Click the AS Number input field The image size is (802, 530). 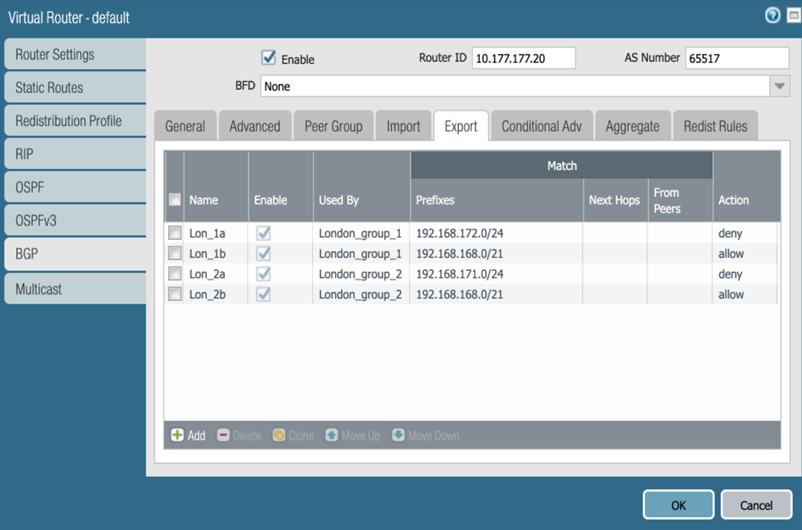[736, 58]
